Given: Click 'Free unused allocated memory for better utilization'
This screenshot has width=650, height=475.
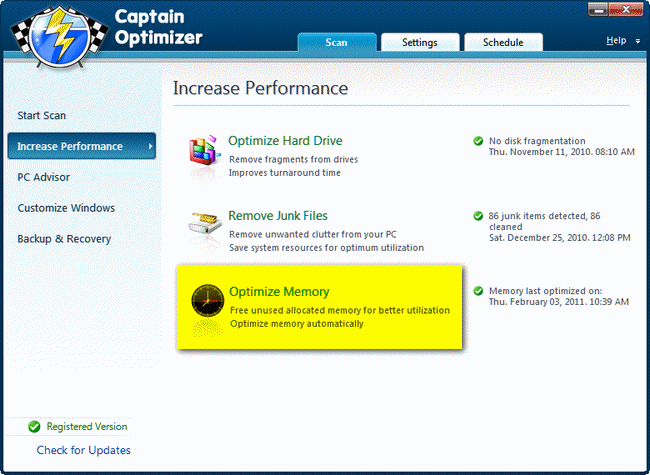Looking at the screenshot, I should click(340, 310).
